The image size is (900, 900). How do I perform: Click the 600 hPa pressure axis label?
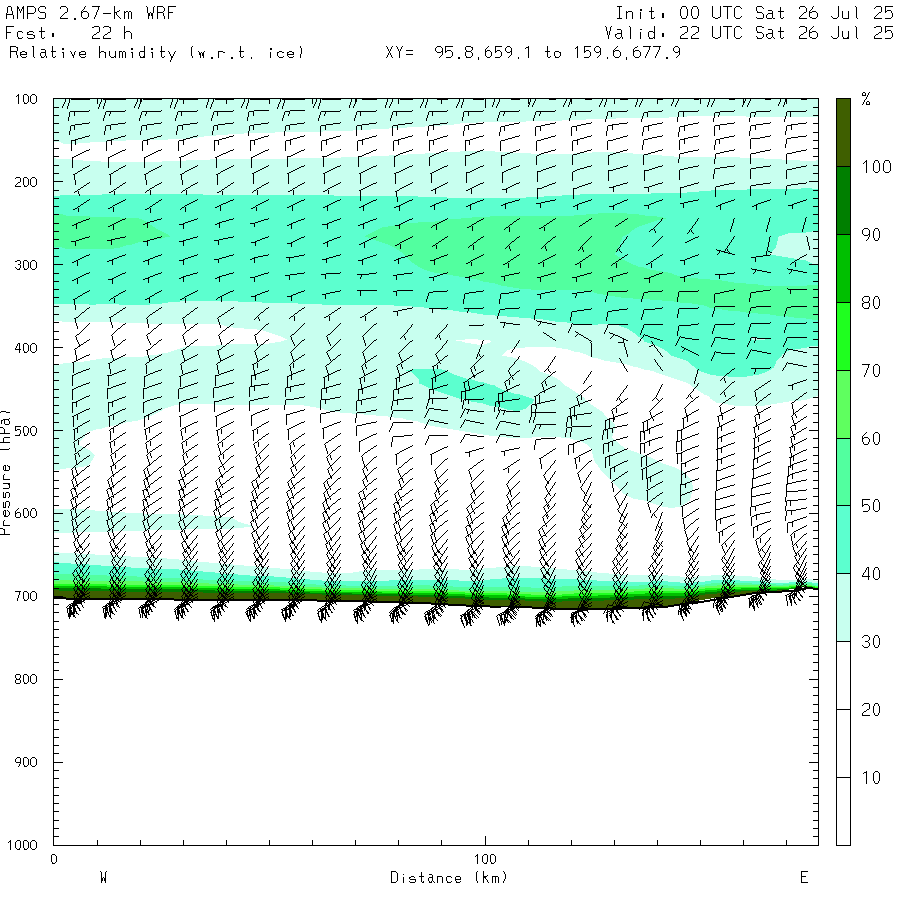[x=26, y=514]
